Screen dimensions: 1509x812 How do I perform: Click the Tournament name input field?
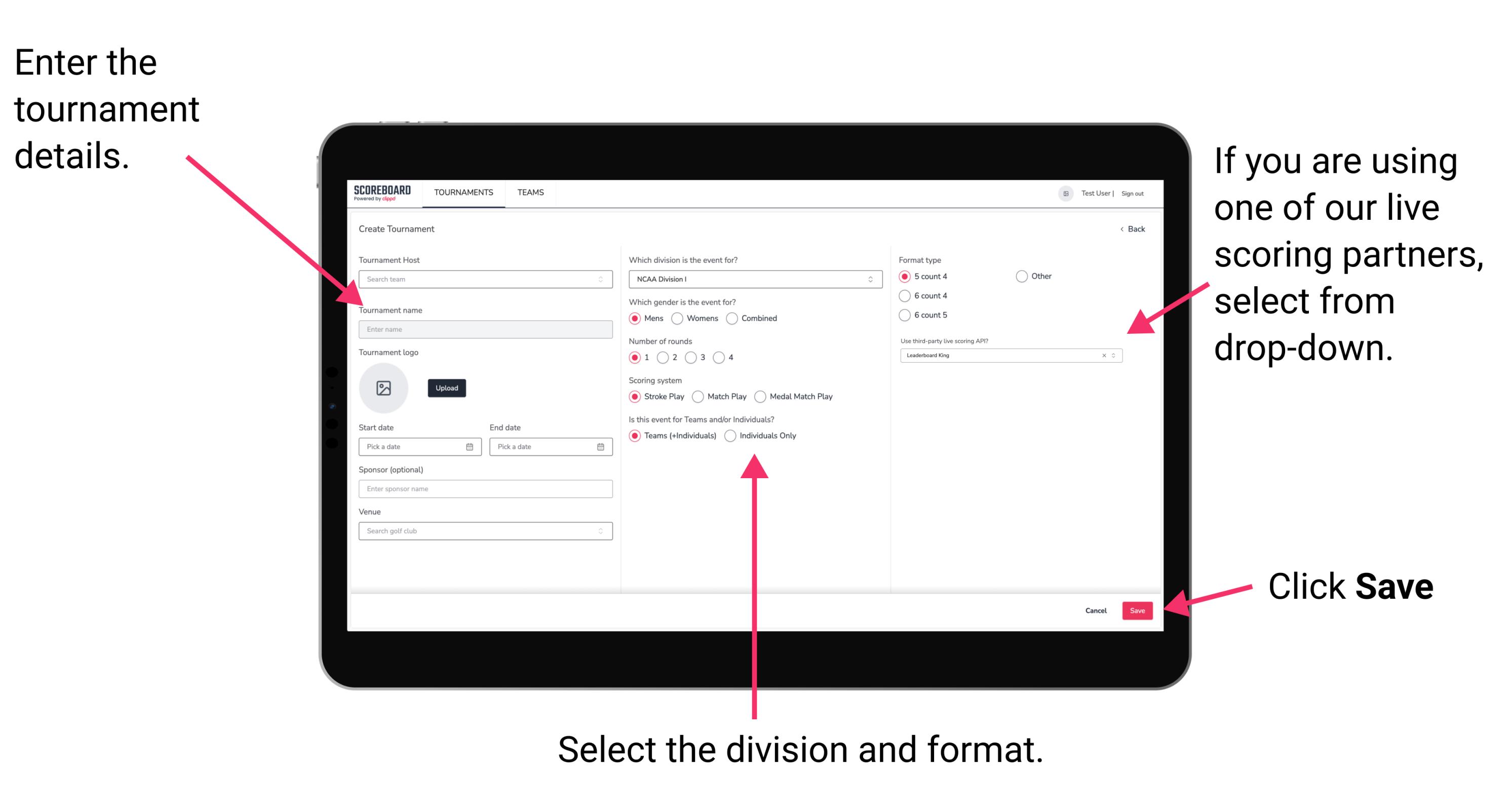[x=485, y=330]
